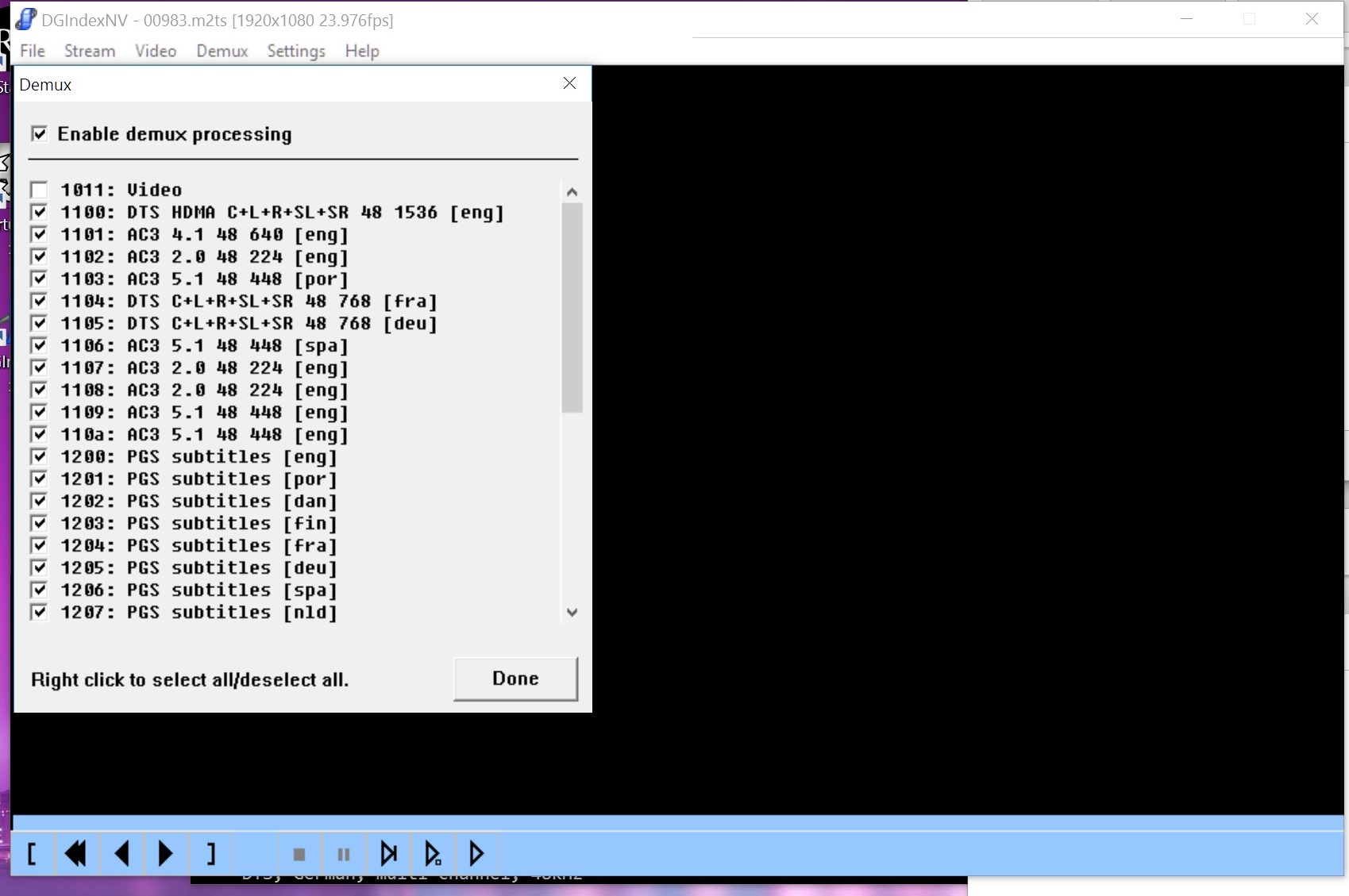
Task: Click the outlined play arrow button
Action: point(476,854)
